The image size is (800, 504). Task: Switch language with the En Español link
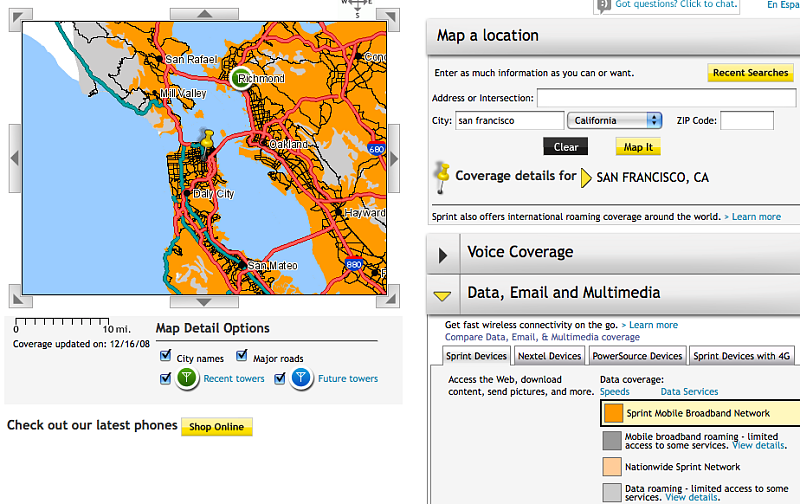click(783, 5)
